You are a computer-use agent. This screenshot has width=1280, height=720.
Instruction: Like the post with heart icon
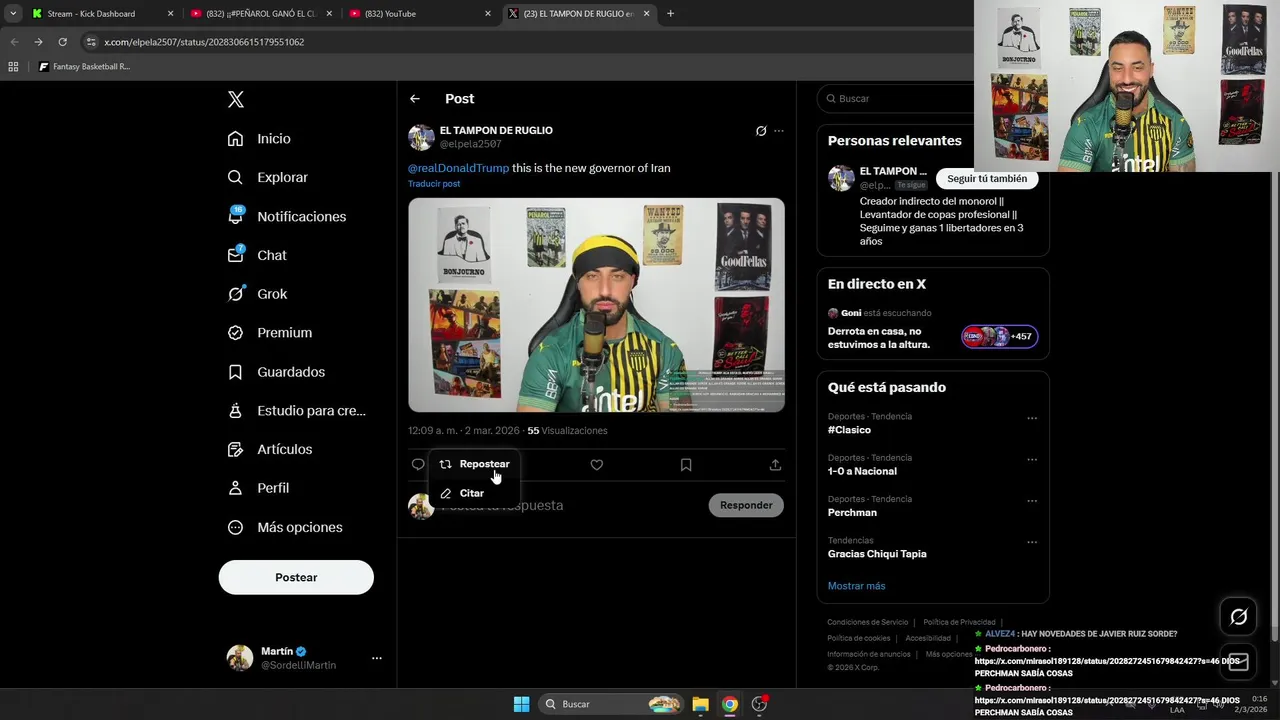pyautogui.click(x=597, y=465)
